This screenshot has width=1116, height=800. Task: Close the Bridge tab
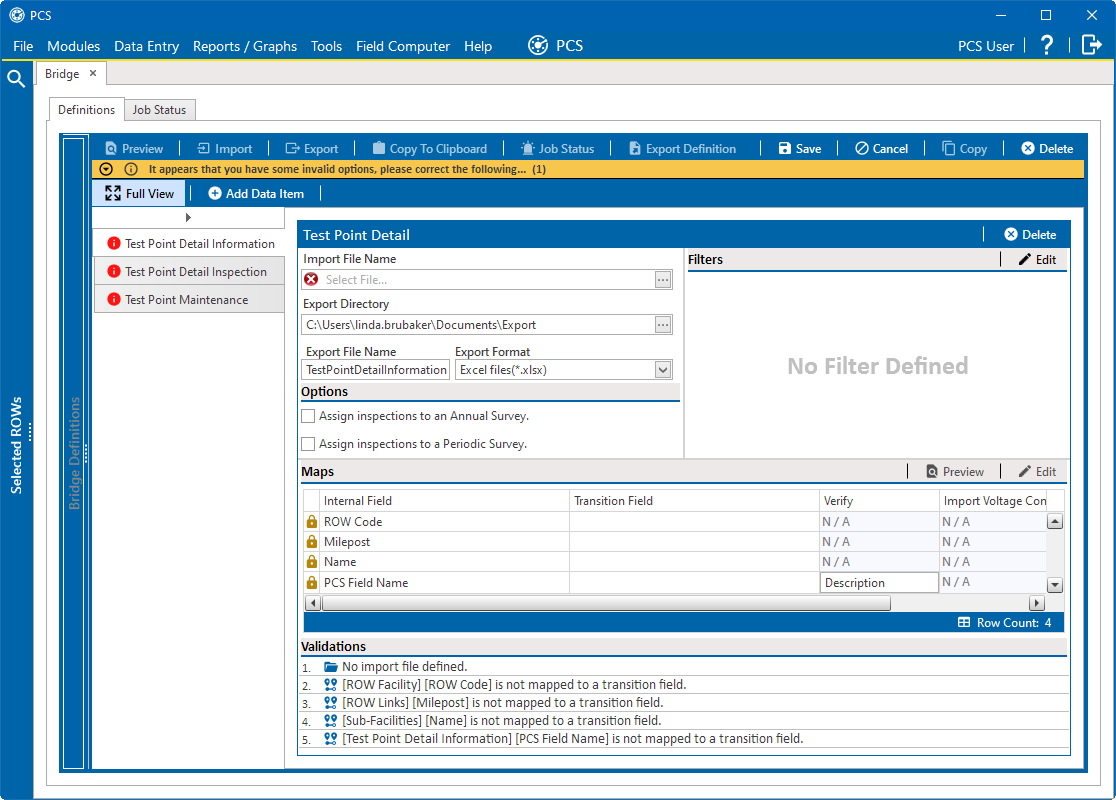[x=93, y=73]
